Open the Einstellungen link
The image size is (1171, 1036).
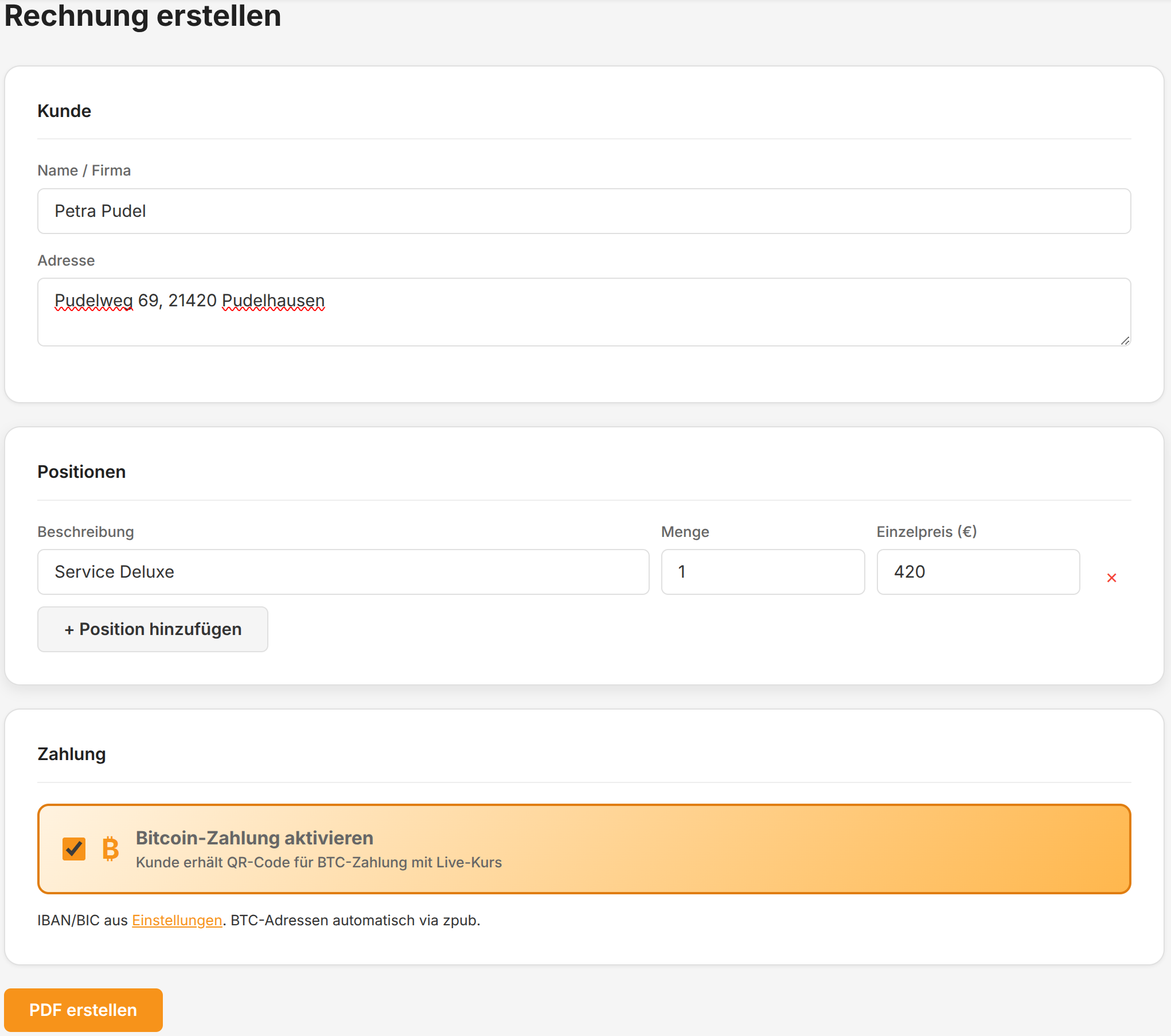coord(177,920)
